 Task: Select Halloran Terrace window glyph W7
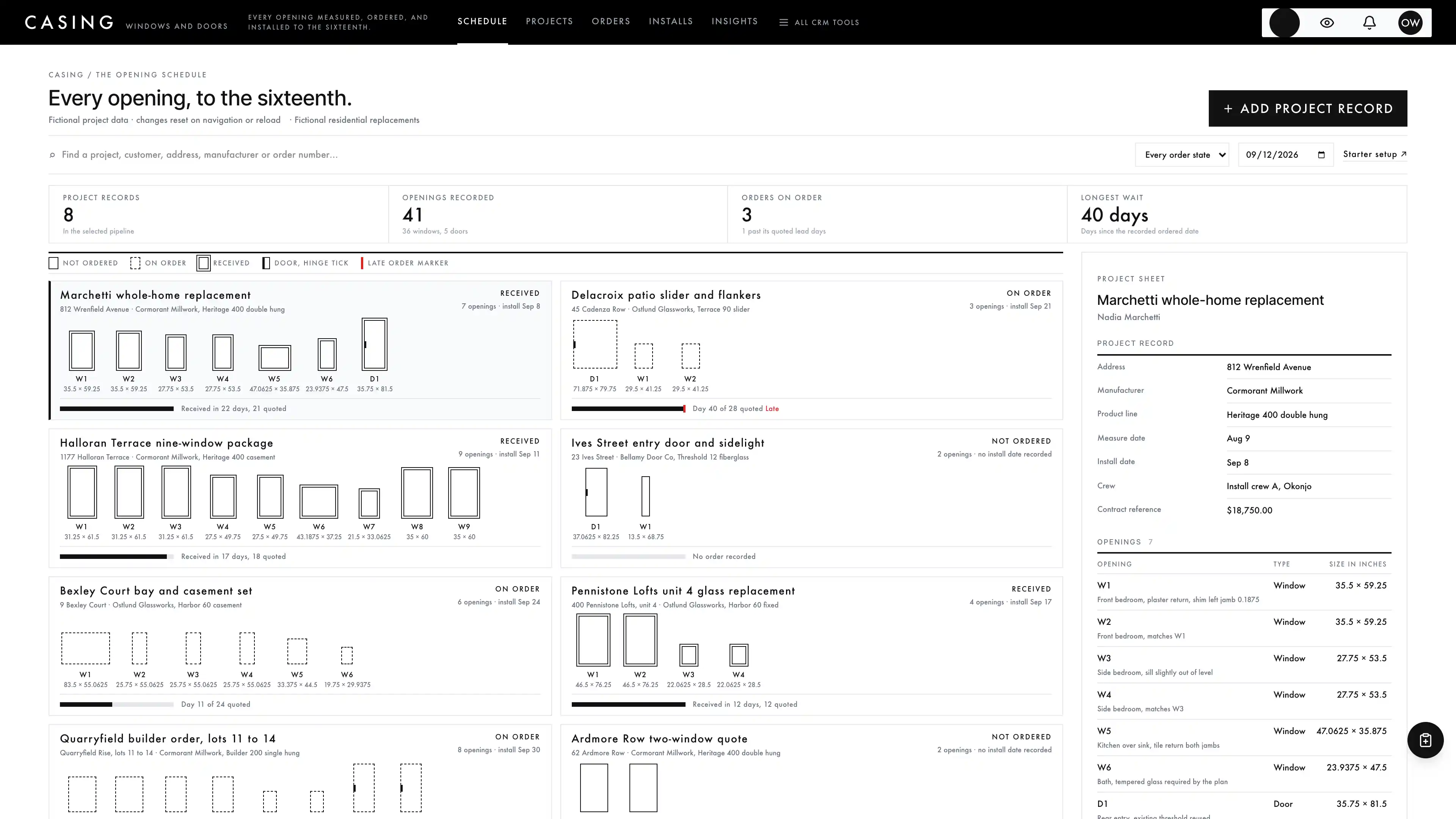(x=369, y=504)
